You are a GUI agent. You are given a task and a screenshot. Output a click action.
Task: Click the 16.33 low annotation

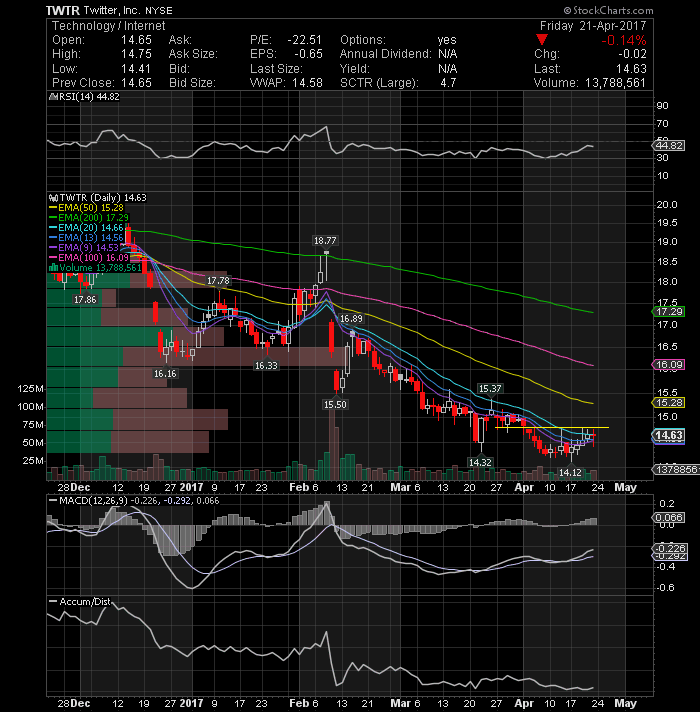266,365
